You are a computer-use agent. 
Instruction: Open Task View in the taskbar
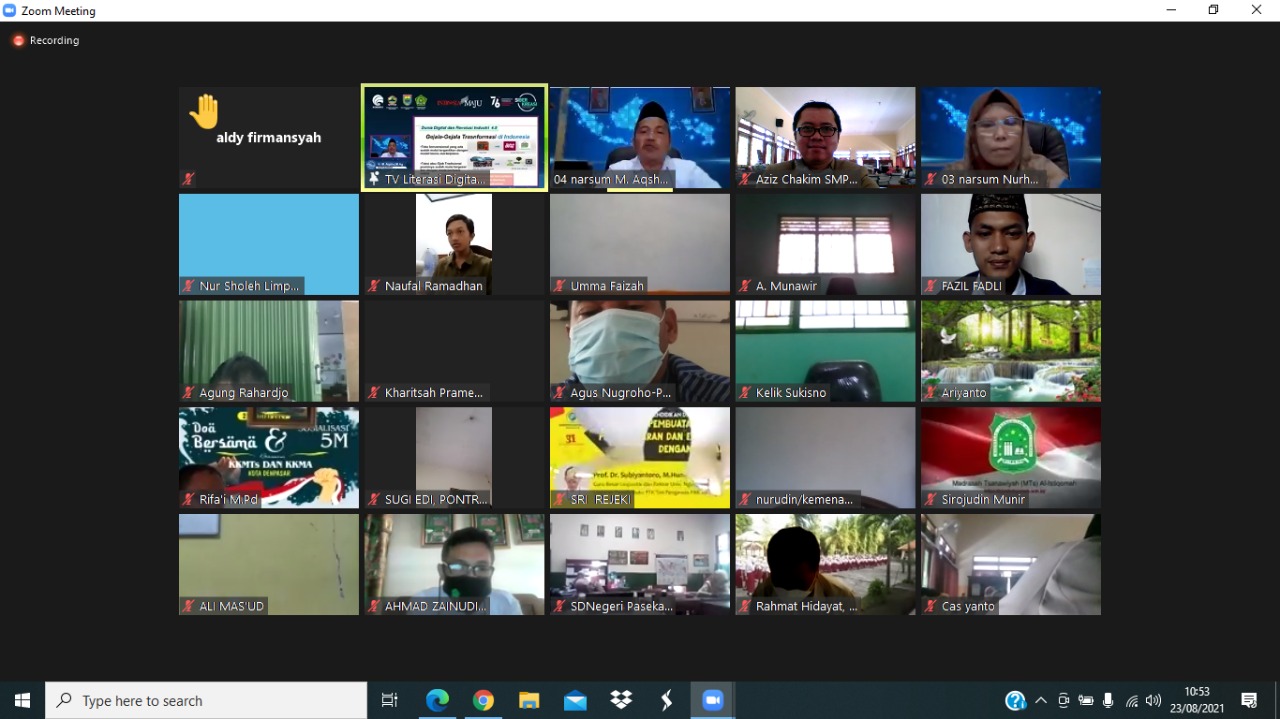click(390, 701)
